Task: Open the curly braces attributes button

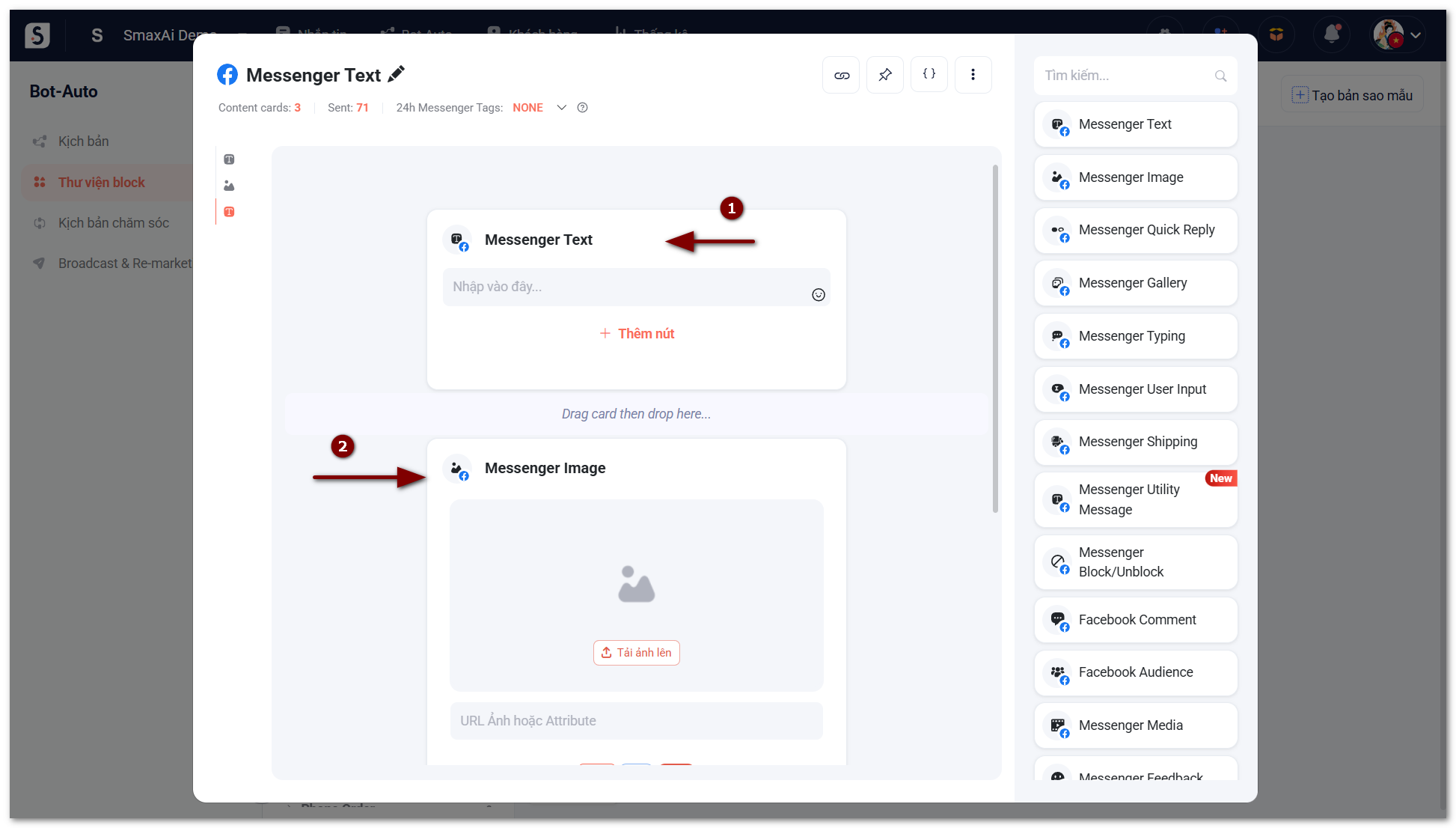Action: 929,74
